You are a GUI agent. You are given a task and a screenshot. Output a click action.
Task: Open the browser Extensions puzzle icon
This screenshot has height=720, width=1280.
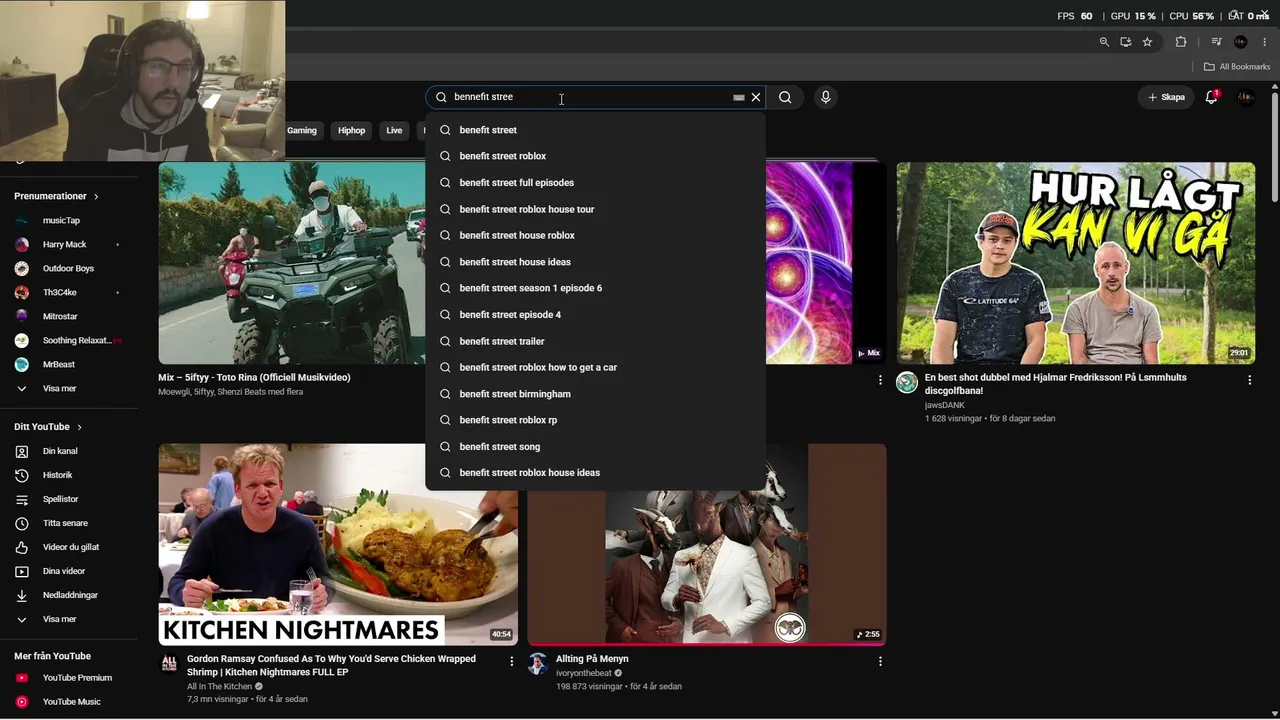(x=1181, y=42)
